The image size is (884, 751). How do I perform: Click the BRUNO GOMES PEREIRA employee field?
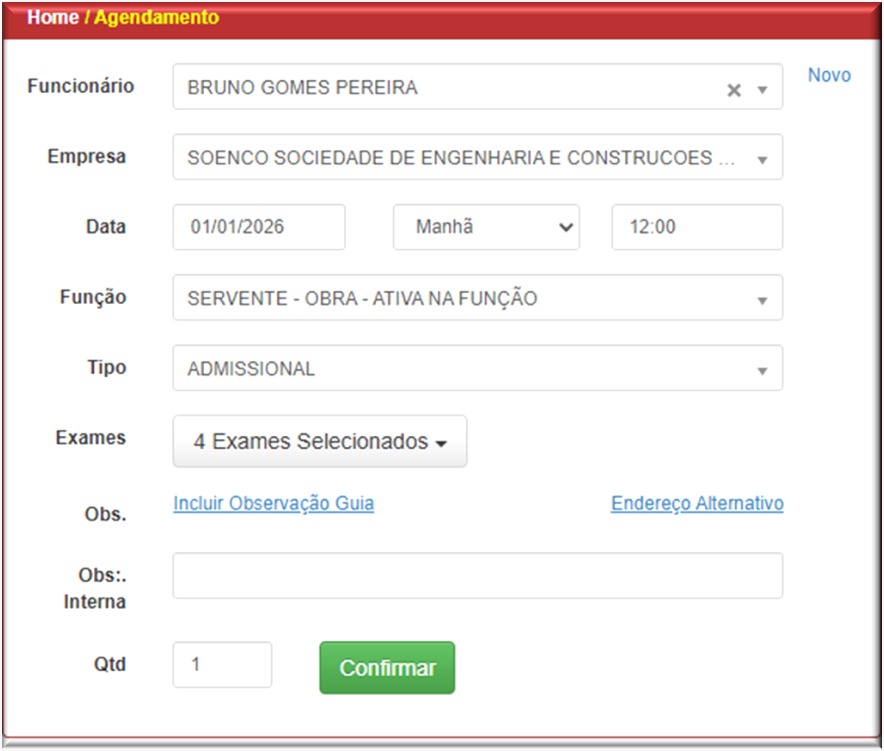tap(440, 88)
